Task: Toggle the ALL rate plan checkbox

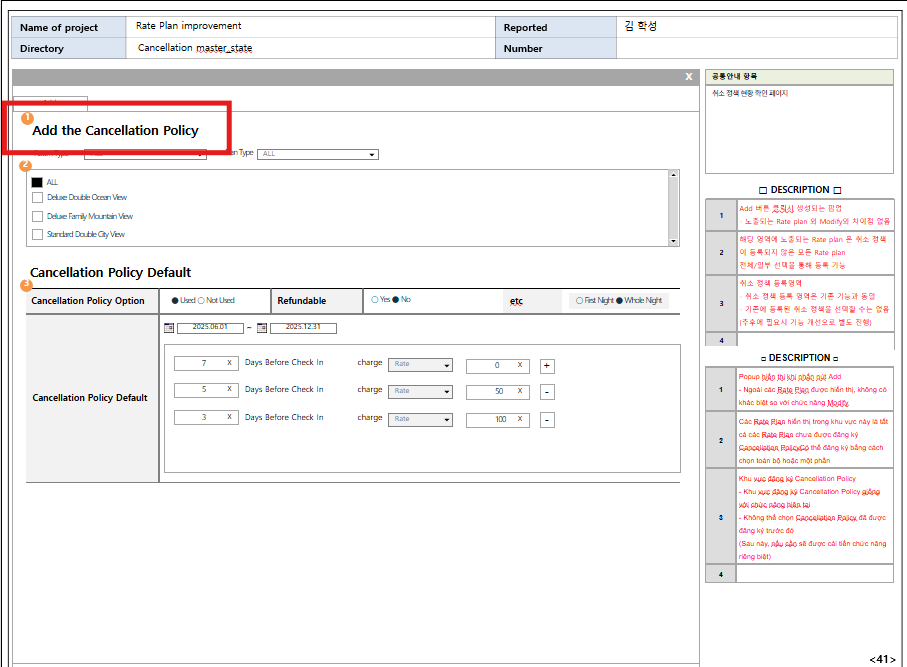Action: click(x=37, y=182)
